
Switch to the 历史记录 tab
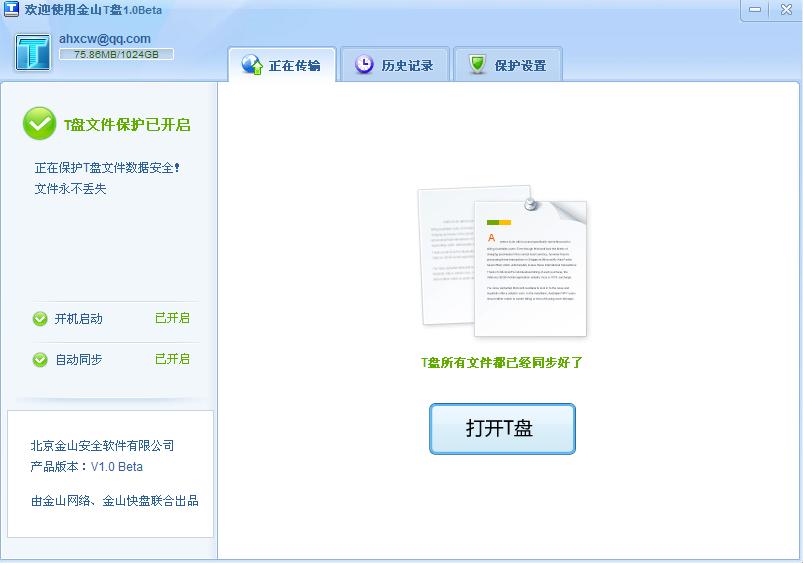pyautogui.click(x=395, y=65)
